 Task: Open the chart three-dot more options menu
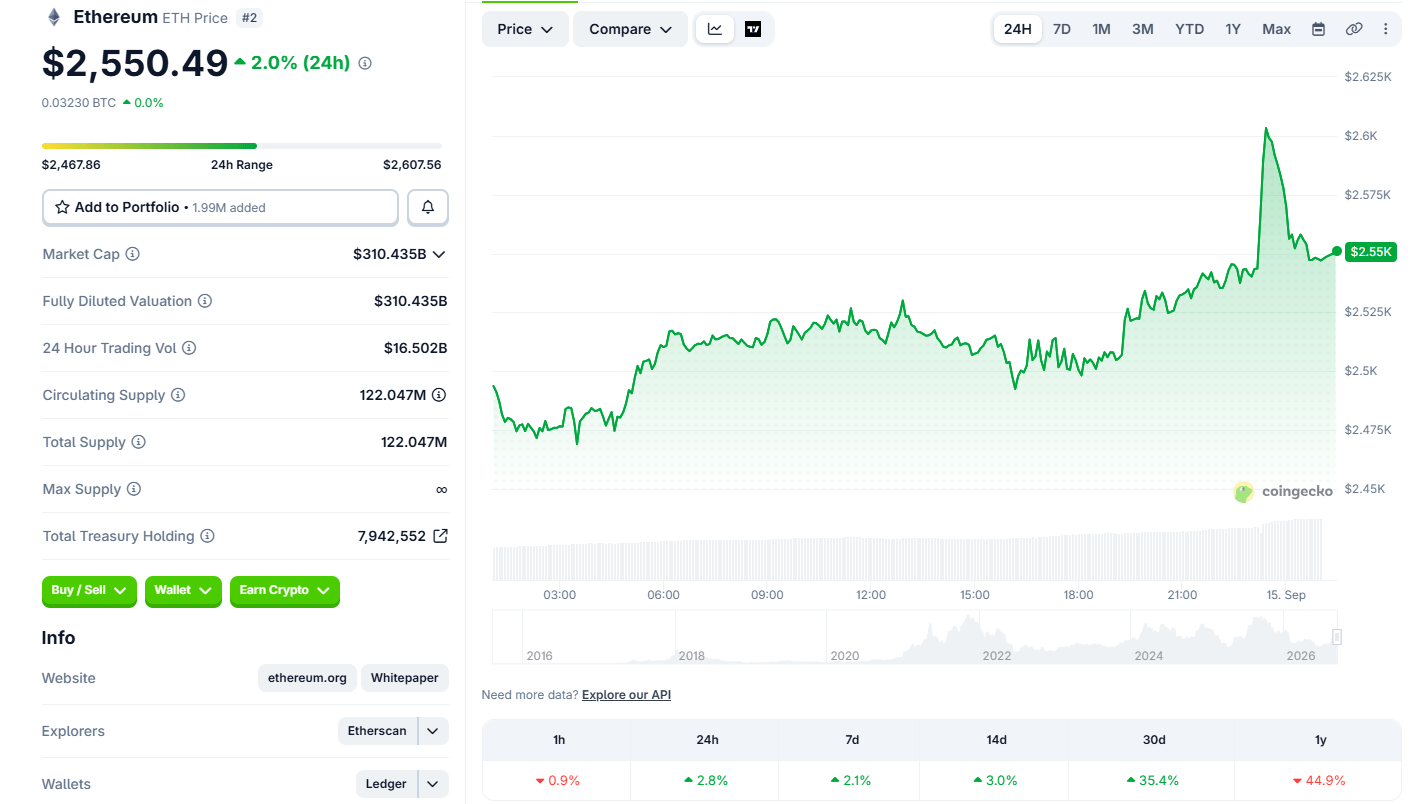coord(1386,29)
